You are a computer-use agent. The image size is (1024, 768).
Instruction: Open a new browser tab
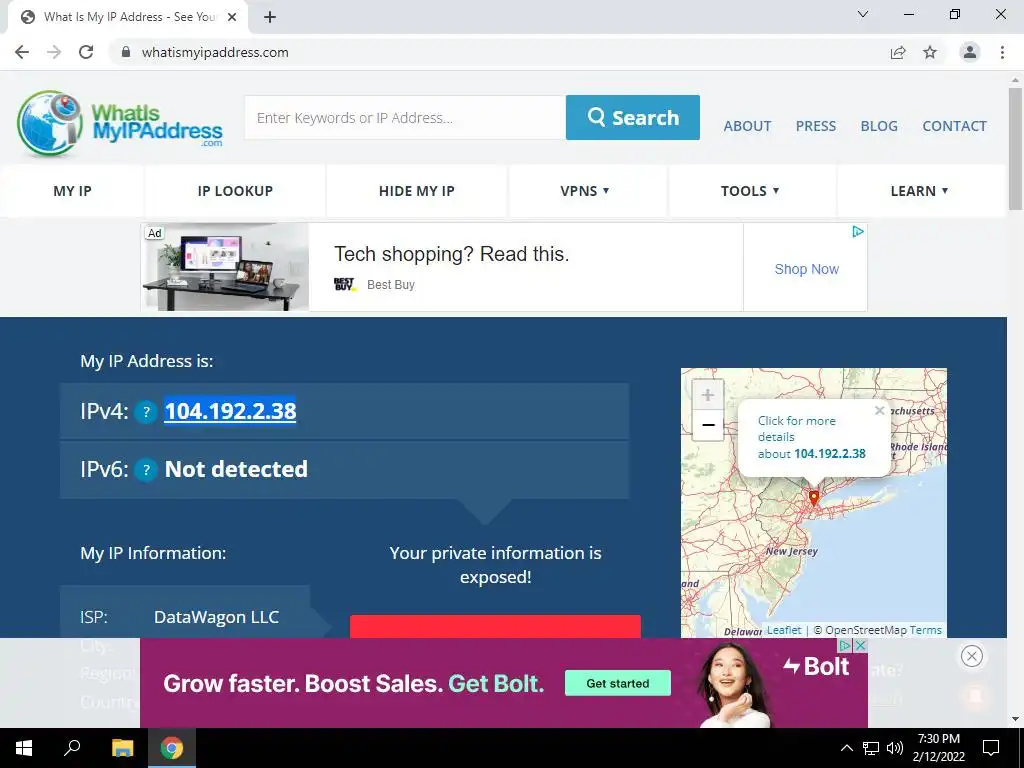click(270, 17)
